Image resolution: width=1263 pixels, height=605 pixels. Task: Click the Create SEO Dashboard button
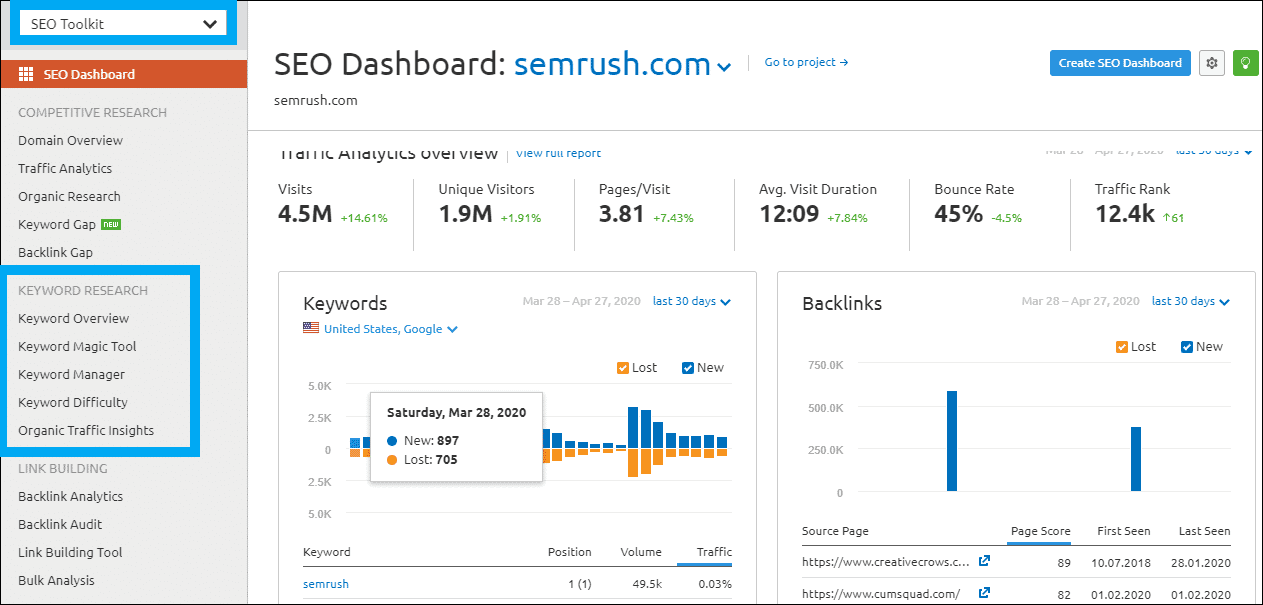(x=1119, y=62)
